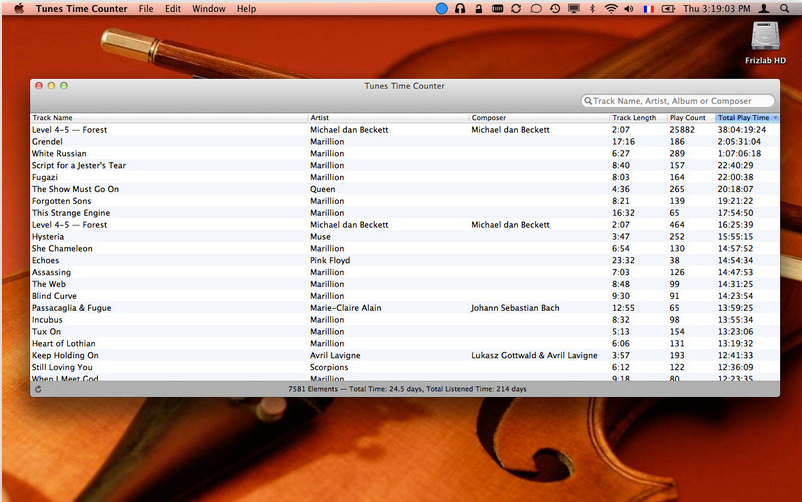Select the Echoes track row
The width and height of the screenshot is (802, 502).
[405, 260]
